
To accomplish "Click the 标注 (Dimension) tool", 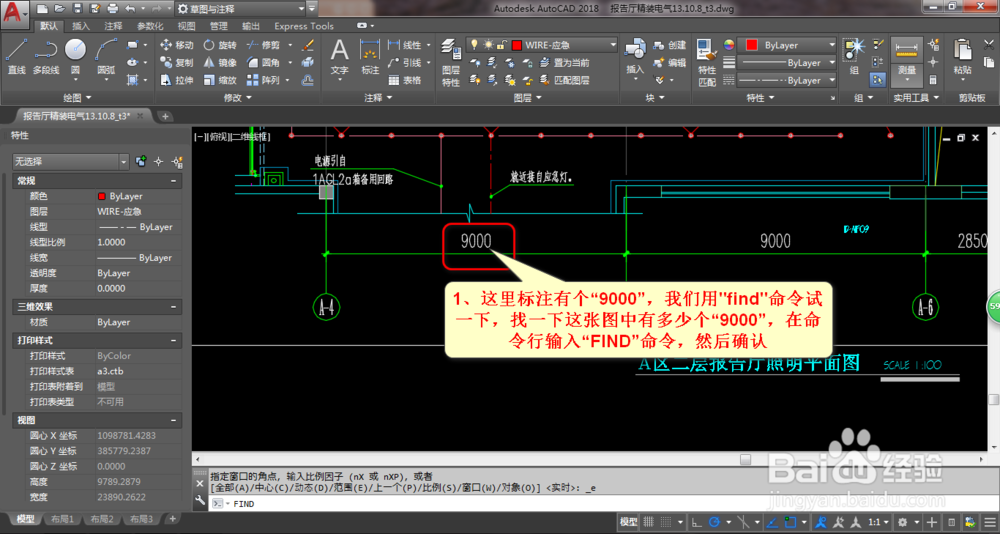I will (370, 56).
